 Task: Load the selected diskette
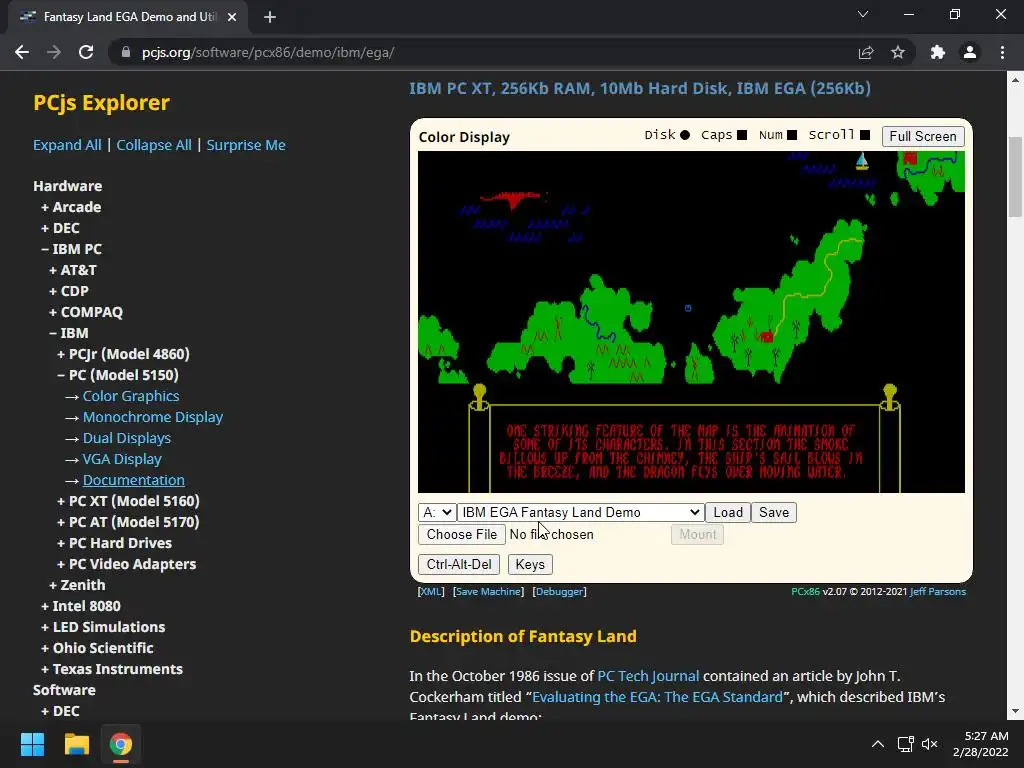(728, 513)
